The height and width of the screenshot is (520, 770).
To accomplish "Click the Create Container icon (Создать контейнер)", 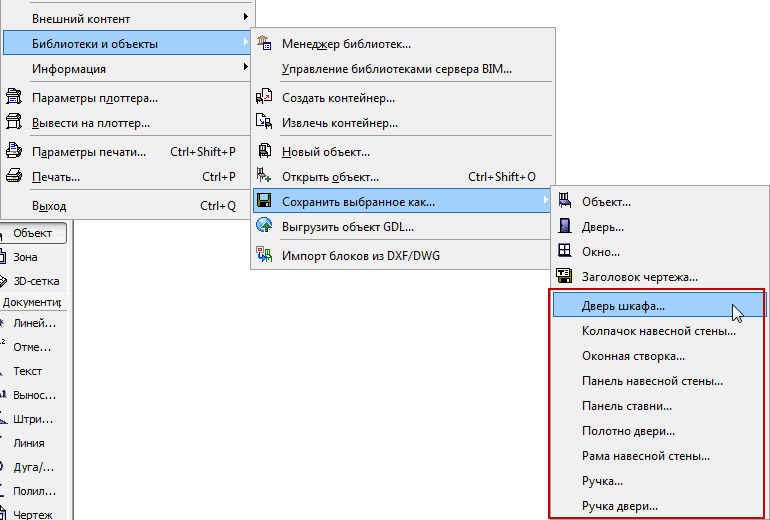I will pyautogui.click(x=264, y=97).
